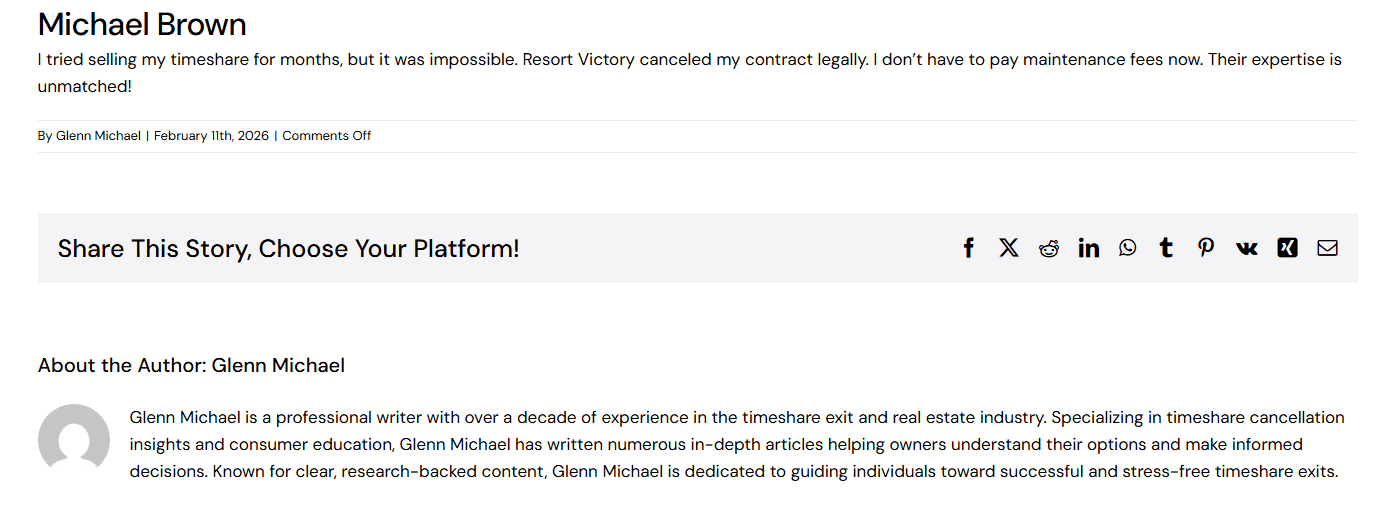Click the About the Author: Glenn Michael heading
The image size is (1384, 513).
click(191, 366)
